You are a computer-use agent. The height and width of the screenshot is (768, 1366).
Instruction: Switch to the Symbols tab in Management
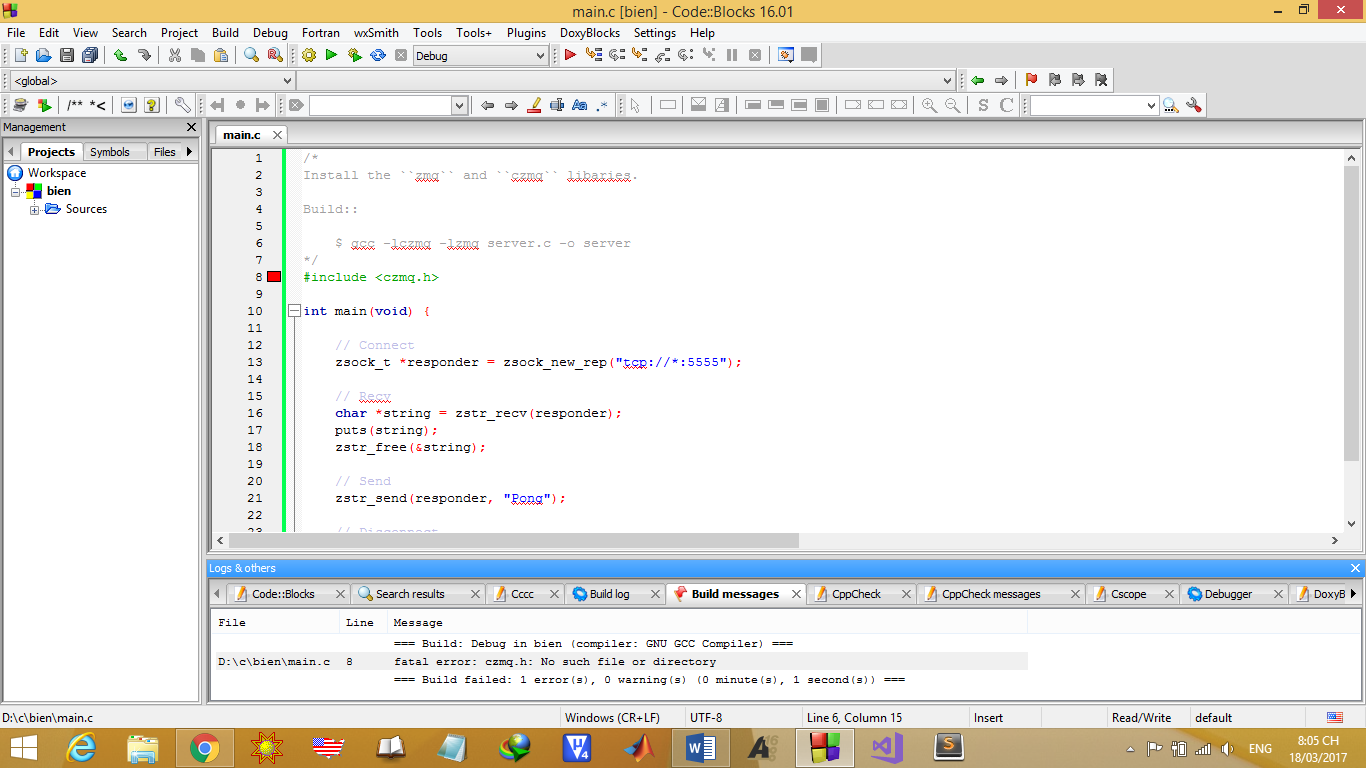pyautogui.click(x=109, y=152)
